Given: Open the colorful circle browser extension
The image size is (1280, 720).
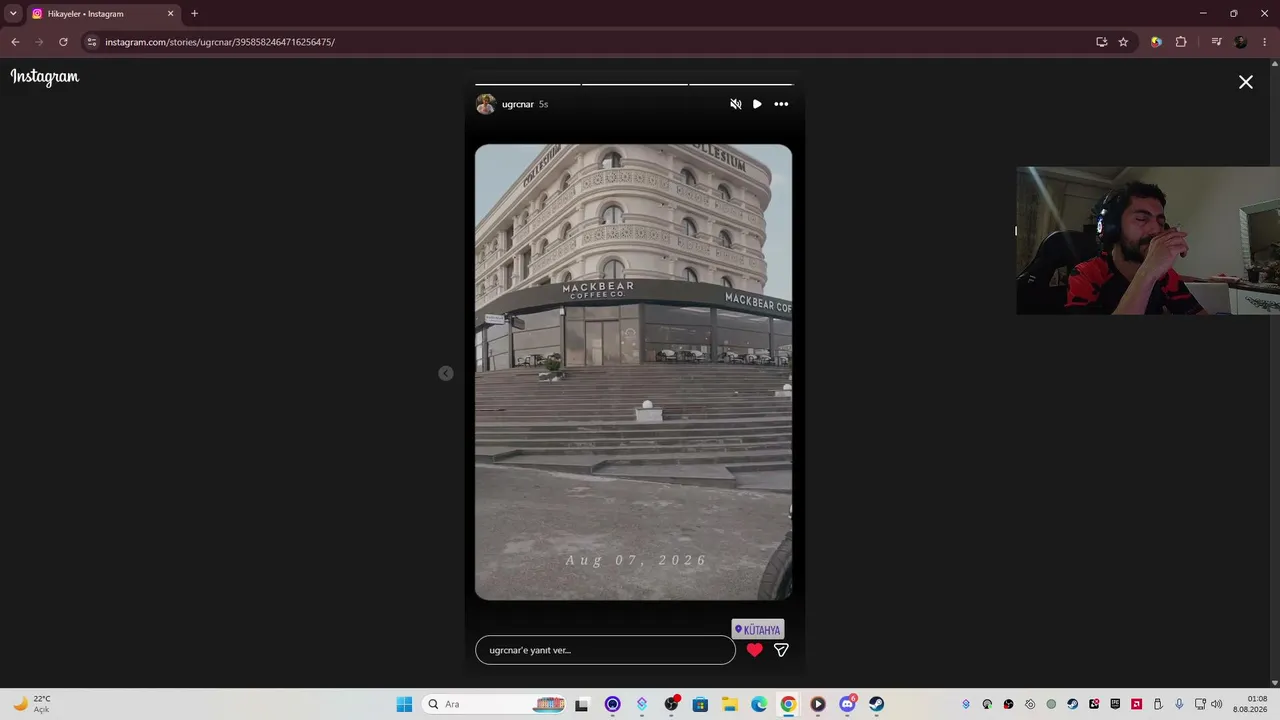Looking at the screenshot, I should 1156,42.
